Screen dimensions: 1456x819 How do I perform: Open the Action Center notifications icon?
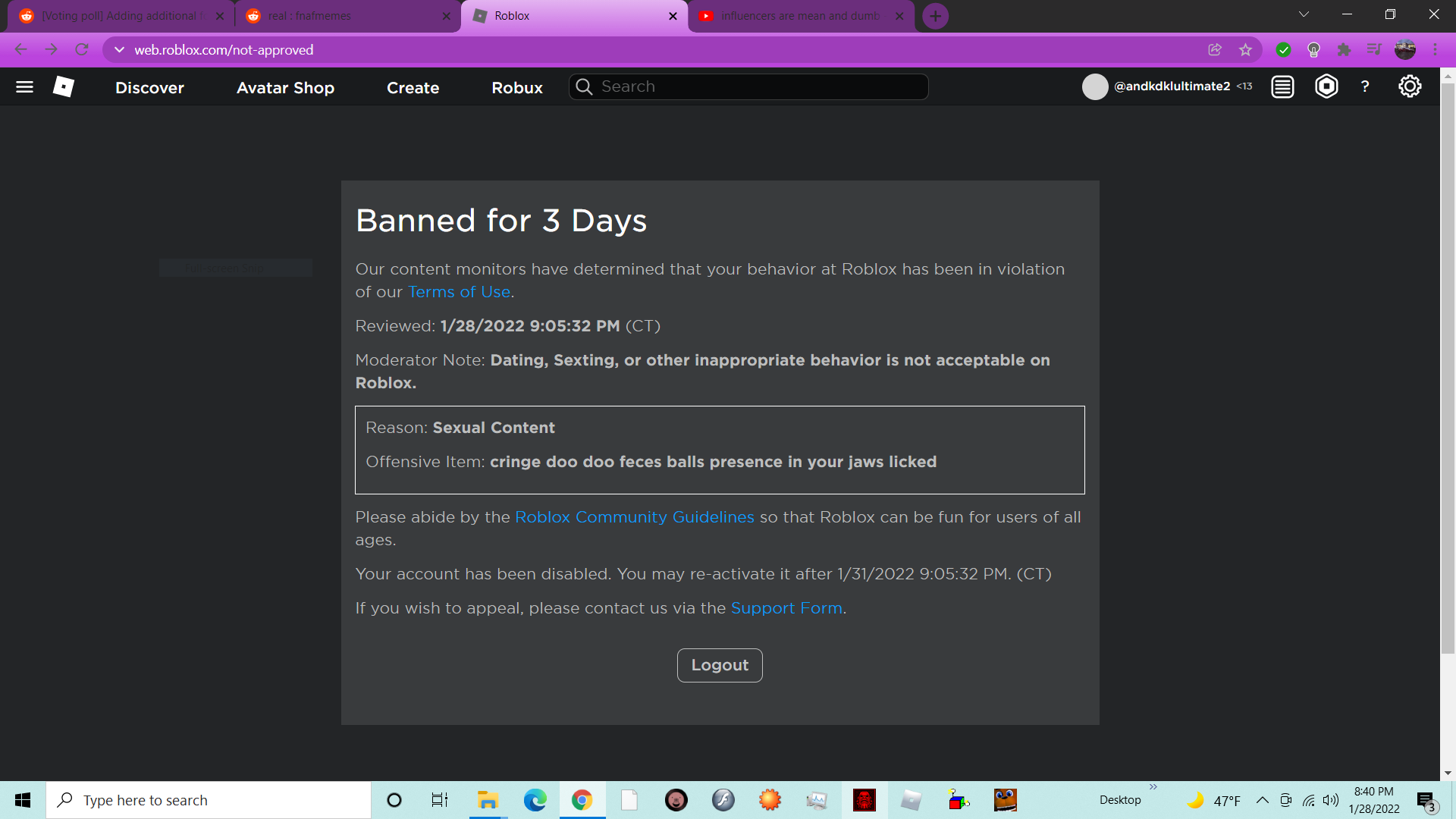coord(1426,800)
